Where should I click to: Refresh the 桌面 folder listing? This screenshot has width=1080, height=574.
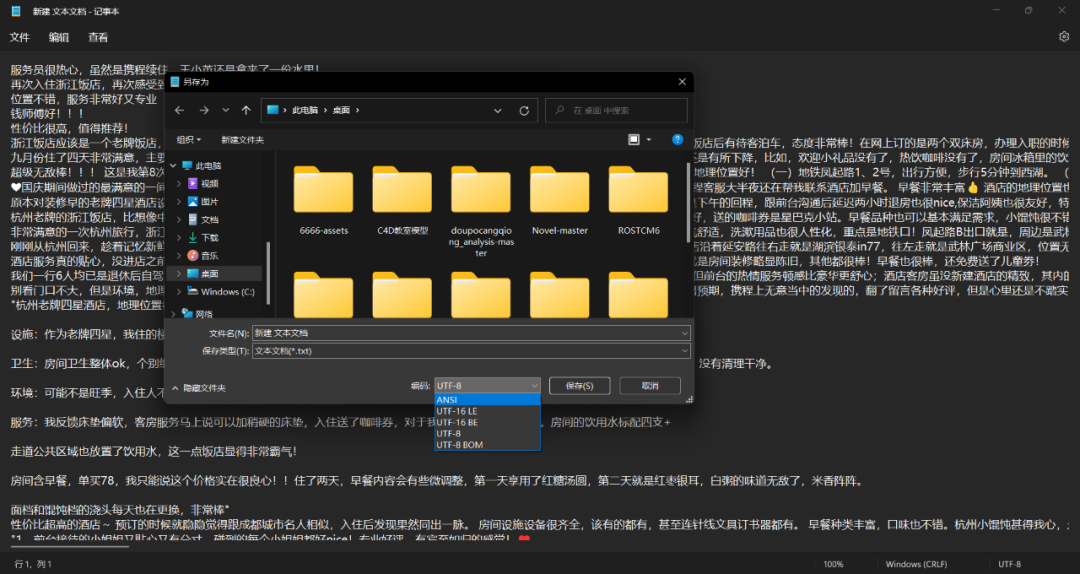point(524,110)
